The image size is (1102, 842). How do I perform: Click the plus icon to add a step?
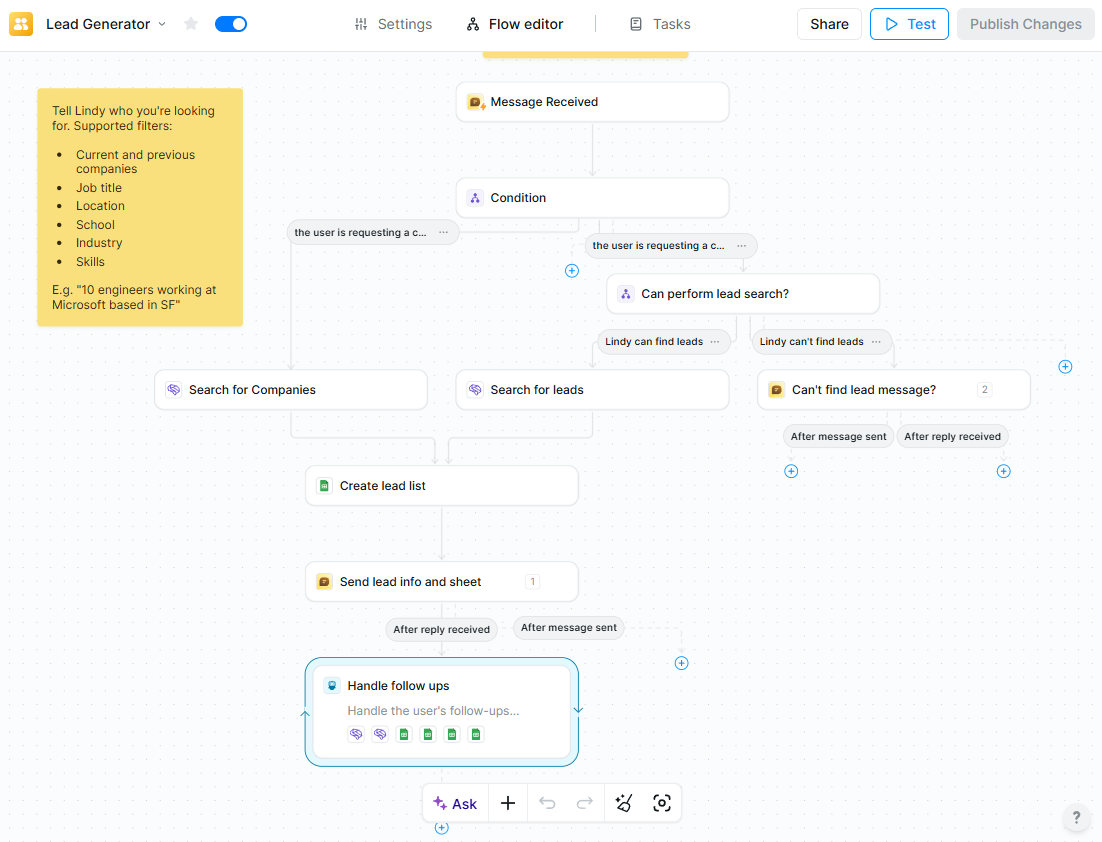[x=507, y=803]
